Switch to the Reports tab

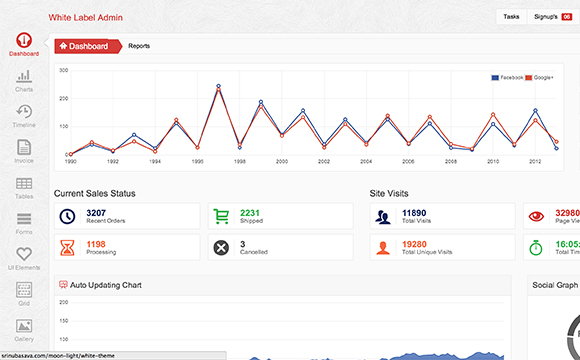pyautogui.click(x=139, y=46)
